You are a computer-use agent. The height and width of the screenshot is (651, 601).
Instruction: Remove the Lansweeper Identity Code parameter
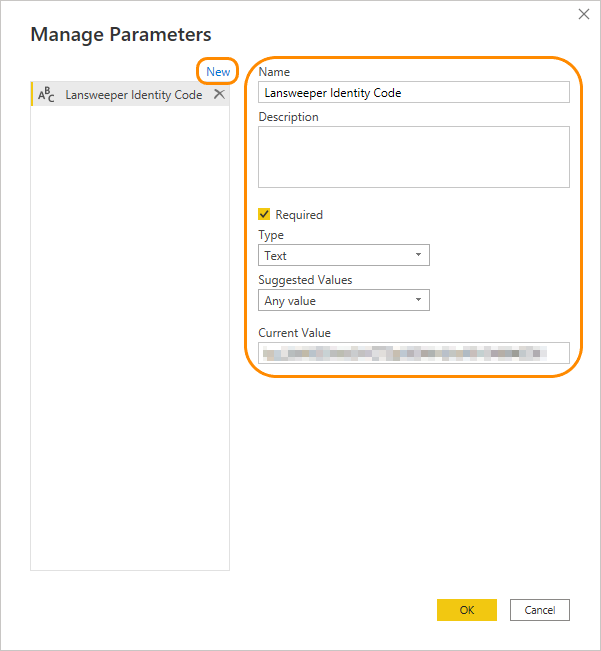click(219, 94)
